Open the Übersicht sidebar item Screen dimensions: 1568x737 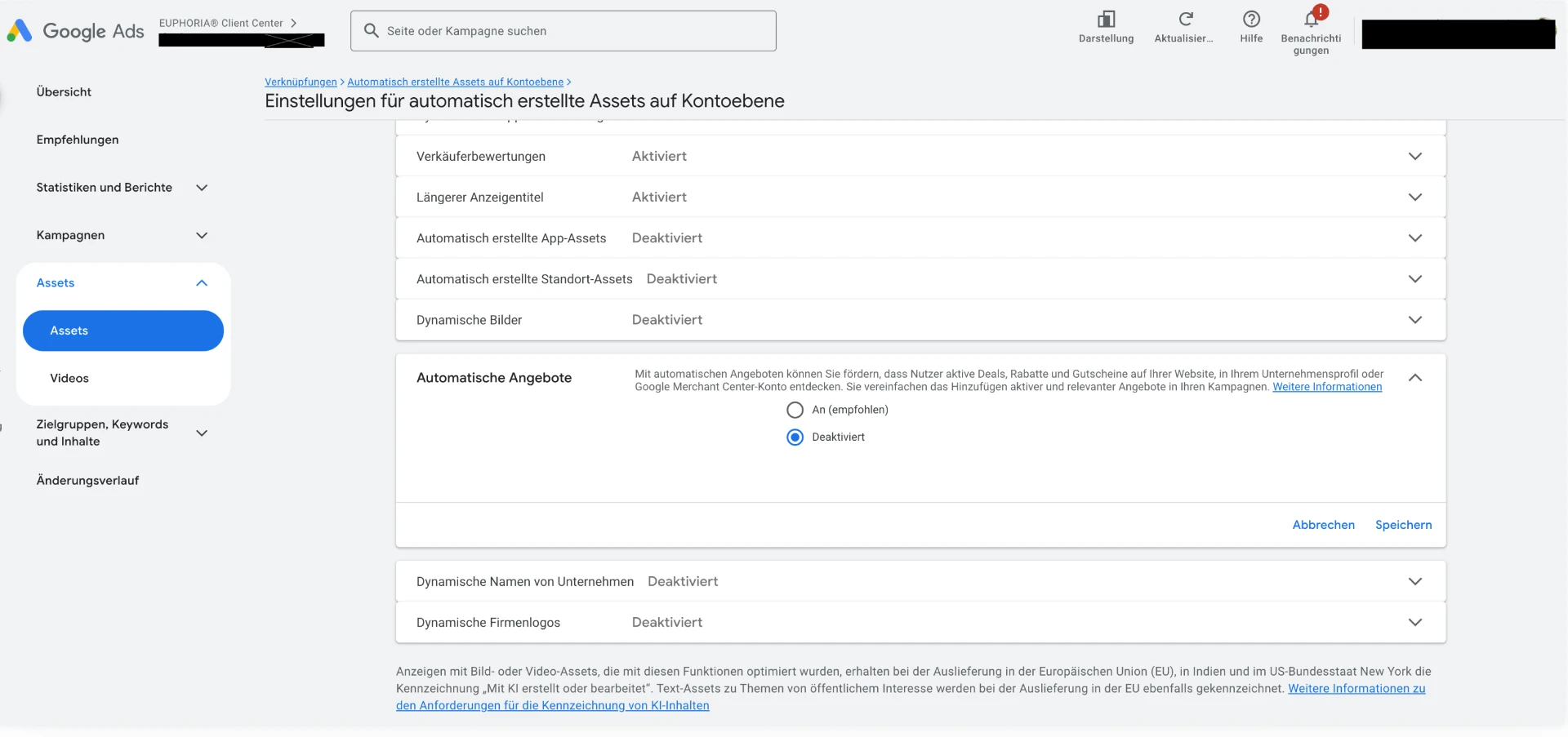point(64,92)
